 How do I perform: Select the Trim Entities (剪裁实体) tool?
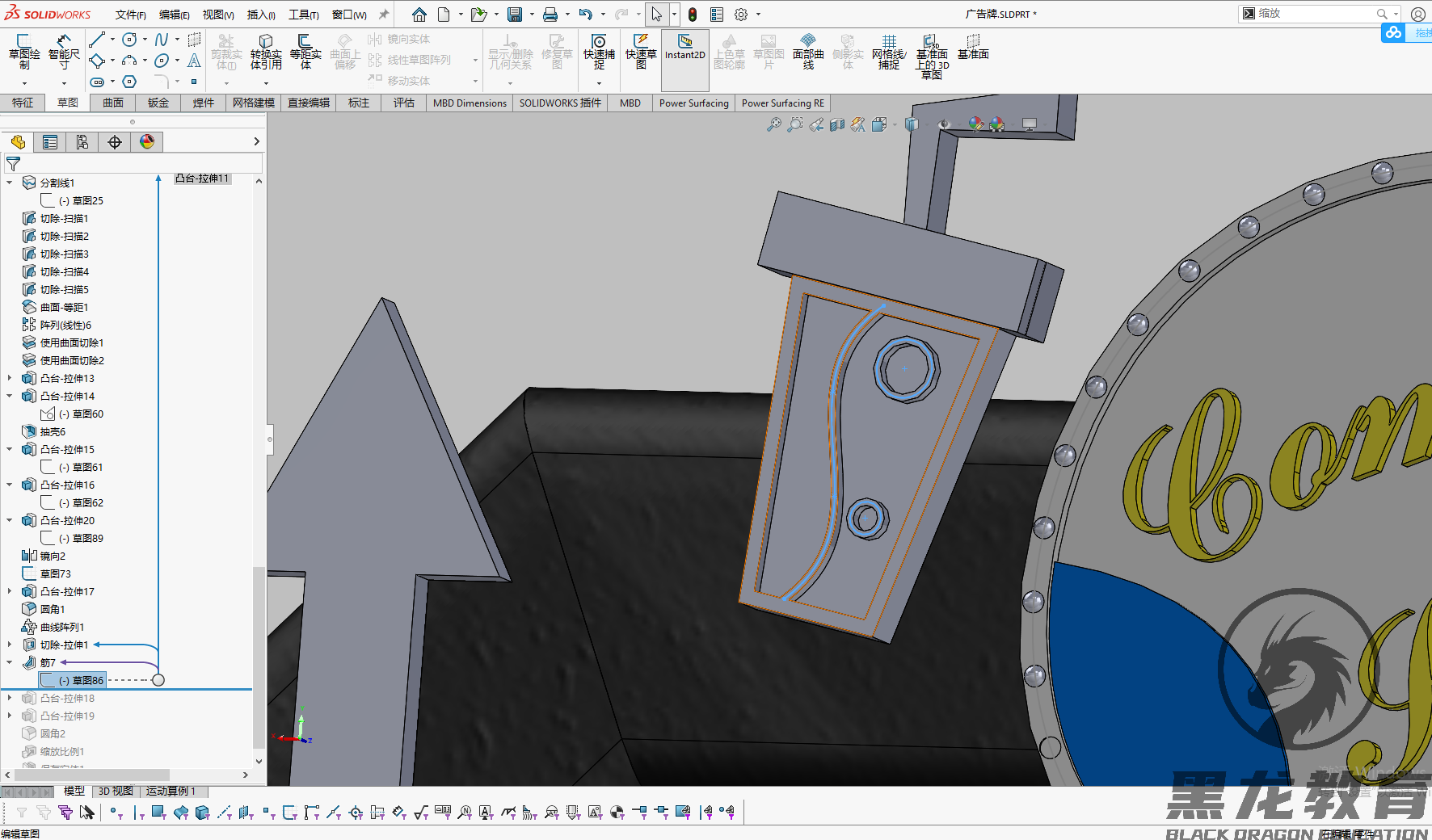click(227, 52)
